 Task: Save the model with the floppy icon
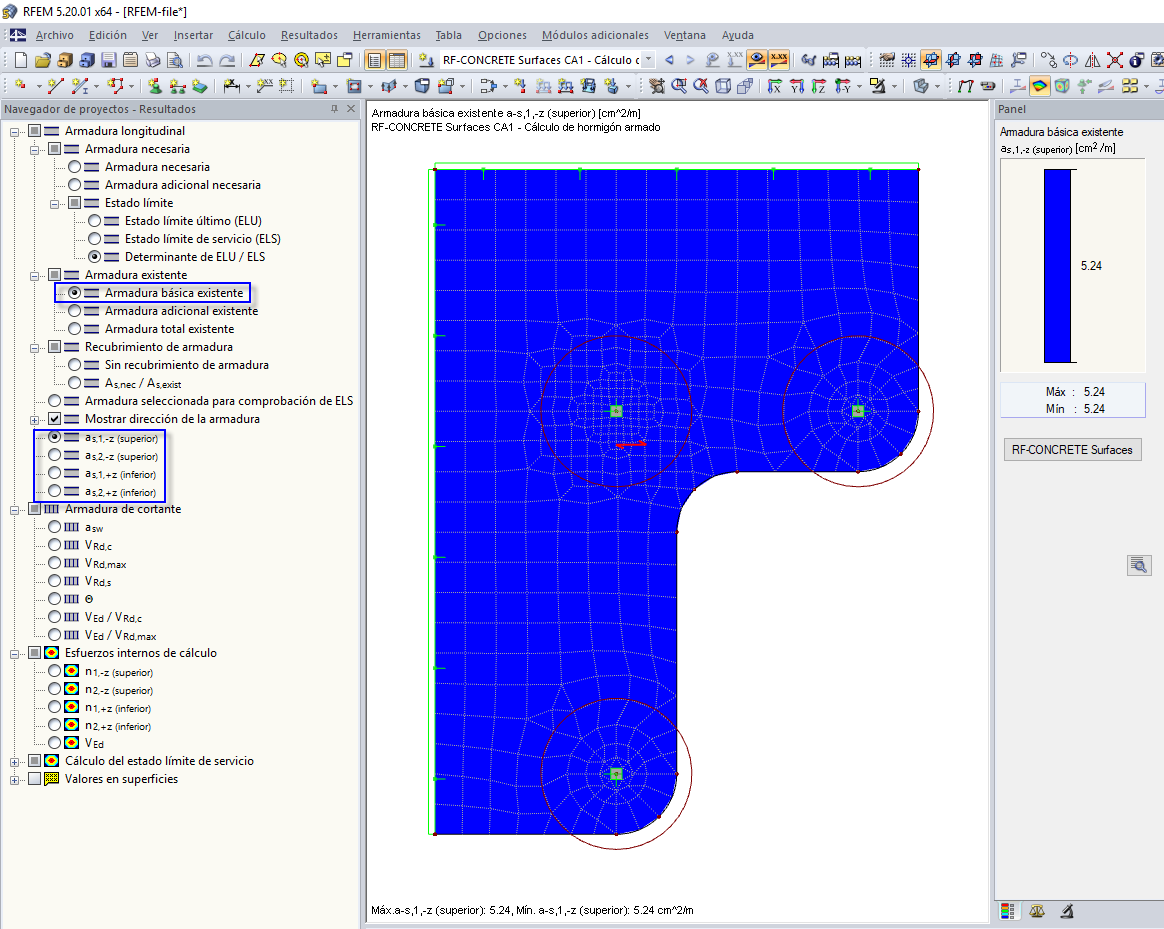pos(108,60)
